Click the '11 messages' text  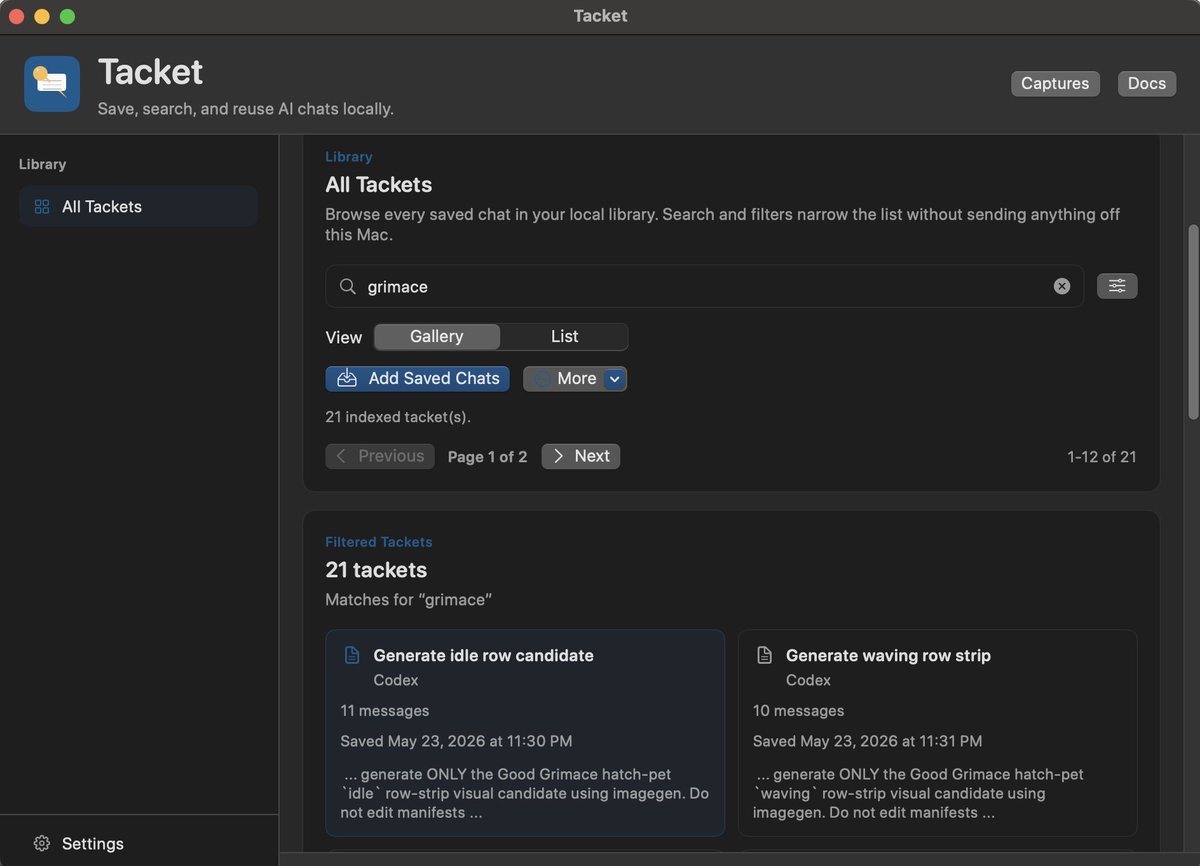pos(385,711)
